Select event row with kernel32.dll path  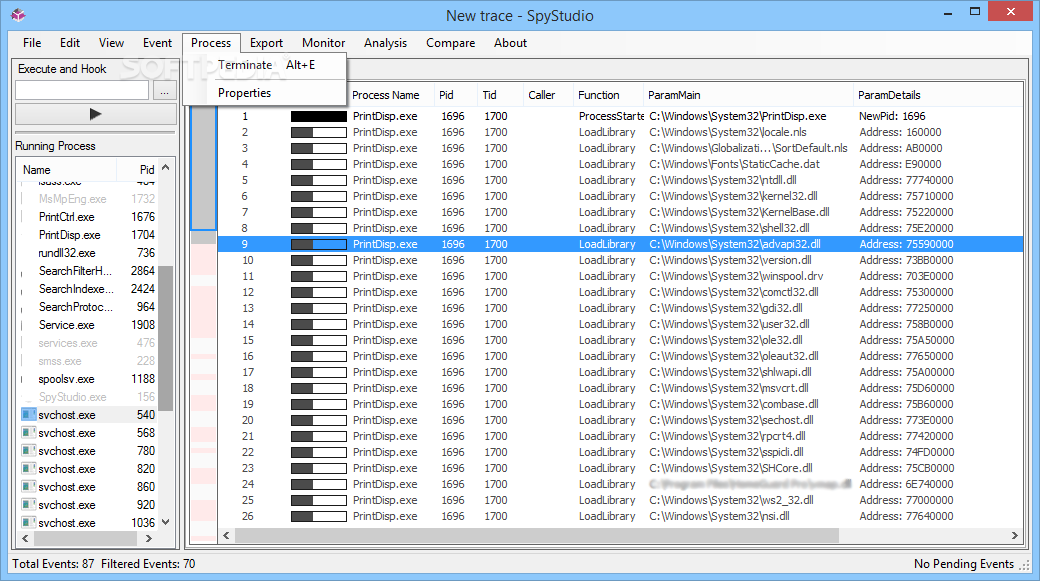click(x=620, y=196)
